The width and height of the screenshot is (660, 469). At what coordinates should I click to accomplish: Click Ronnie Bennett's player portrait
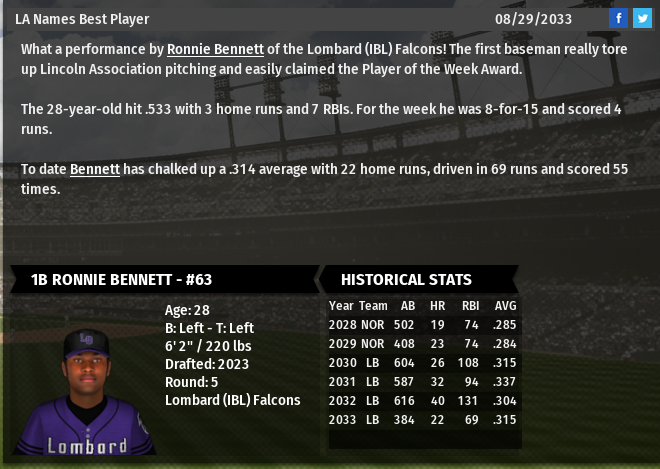tap(85, 392)
